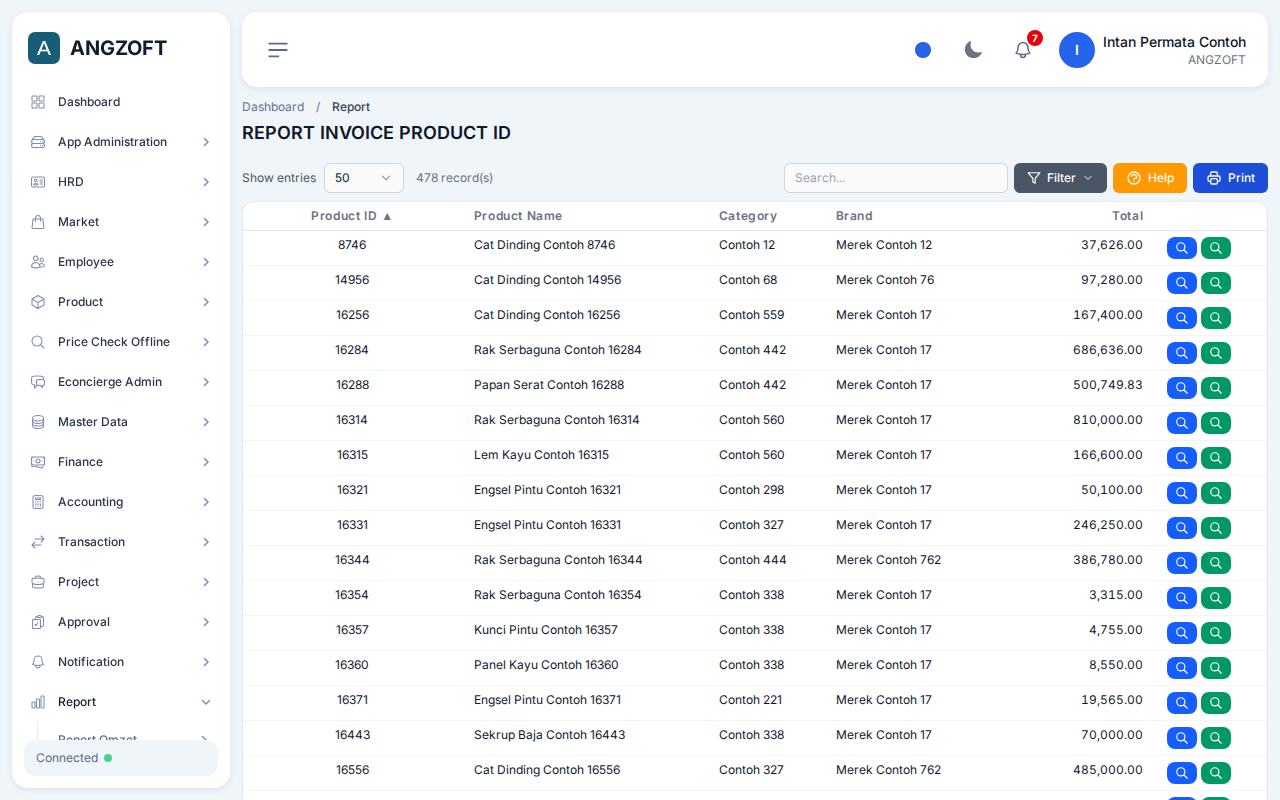This screenshot has width=1280, height=800.
Task: Open the Accounting sidebar menu
Action: click(x=121, y=502)
